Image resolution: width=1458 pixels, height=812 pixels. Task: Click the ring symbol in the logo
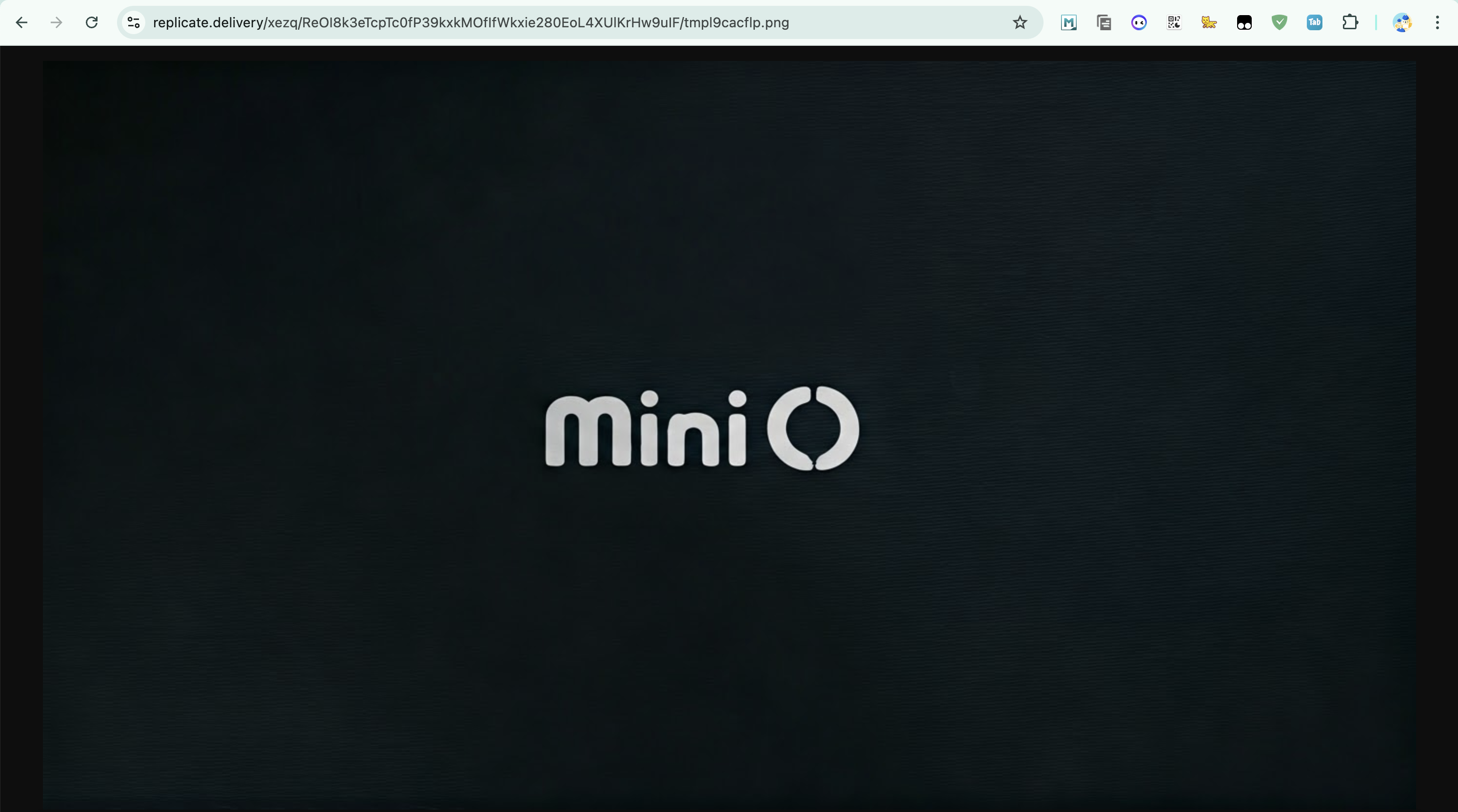point(813,428)
